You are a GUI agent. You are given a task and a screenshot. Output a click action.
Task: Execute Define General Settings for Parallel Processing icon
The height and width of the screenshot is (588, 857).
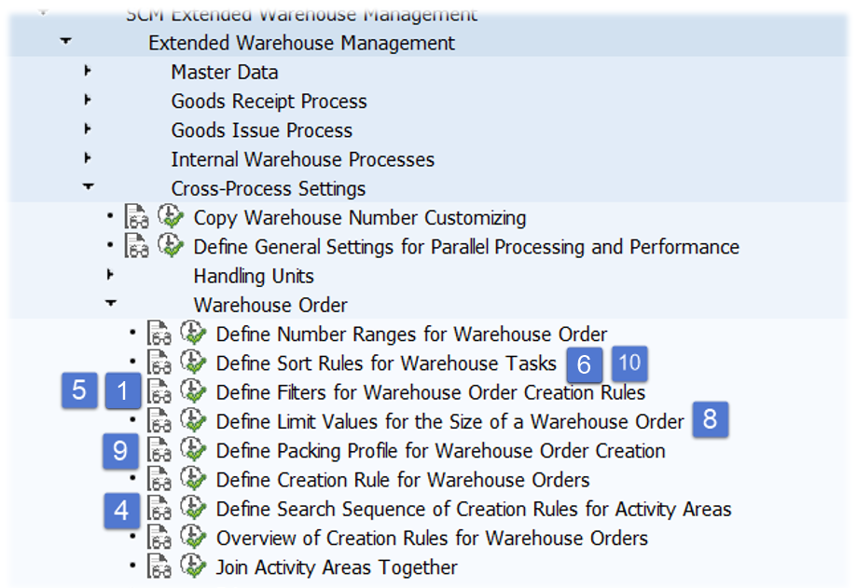(171, 246)
